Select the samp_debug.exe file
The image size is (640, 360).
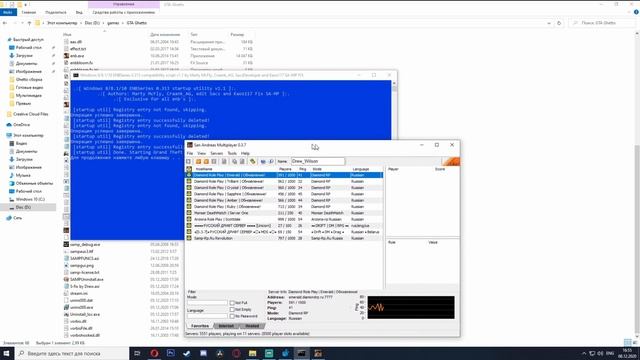click(x=85, y=244)
